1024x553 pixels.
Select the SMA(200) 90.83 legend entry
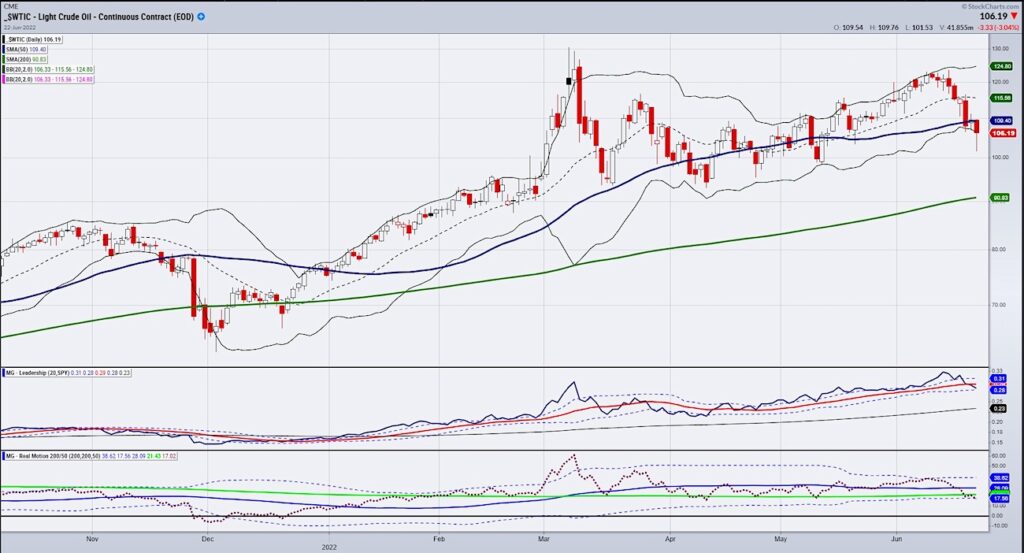[x=26, y=59]
